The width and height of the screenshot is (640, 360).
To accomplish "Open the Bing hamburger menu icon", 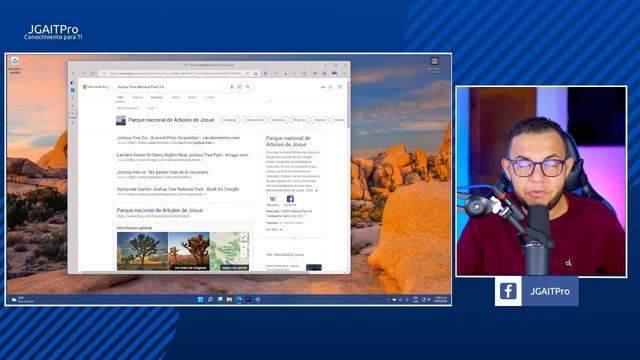I will 340,87.
